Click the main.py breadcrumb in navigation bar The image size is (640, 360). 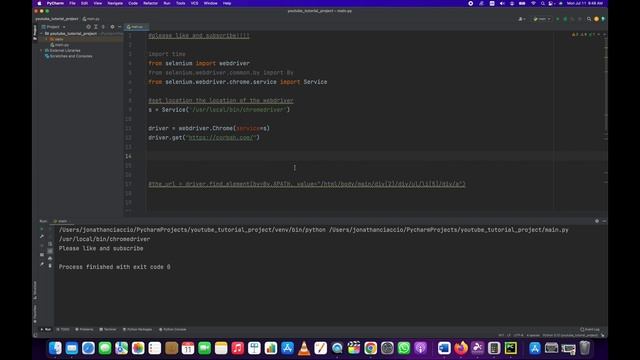tap(91, 19)
